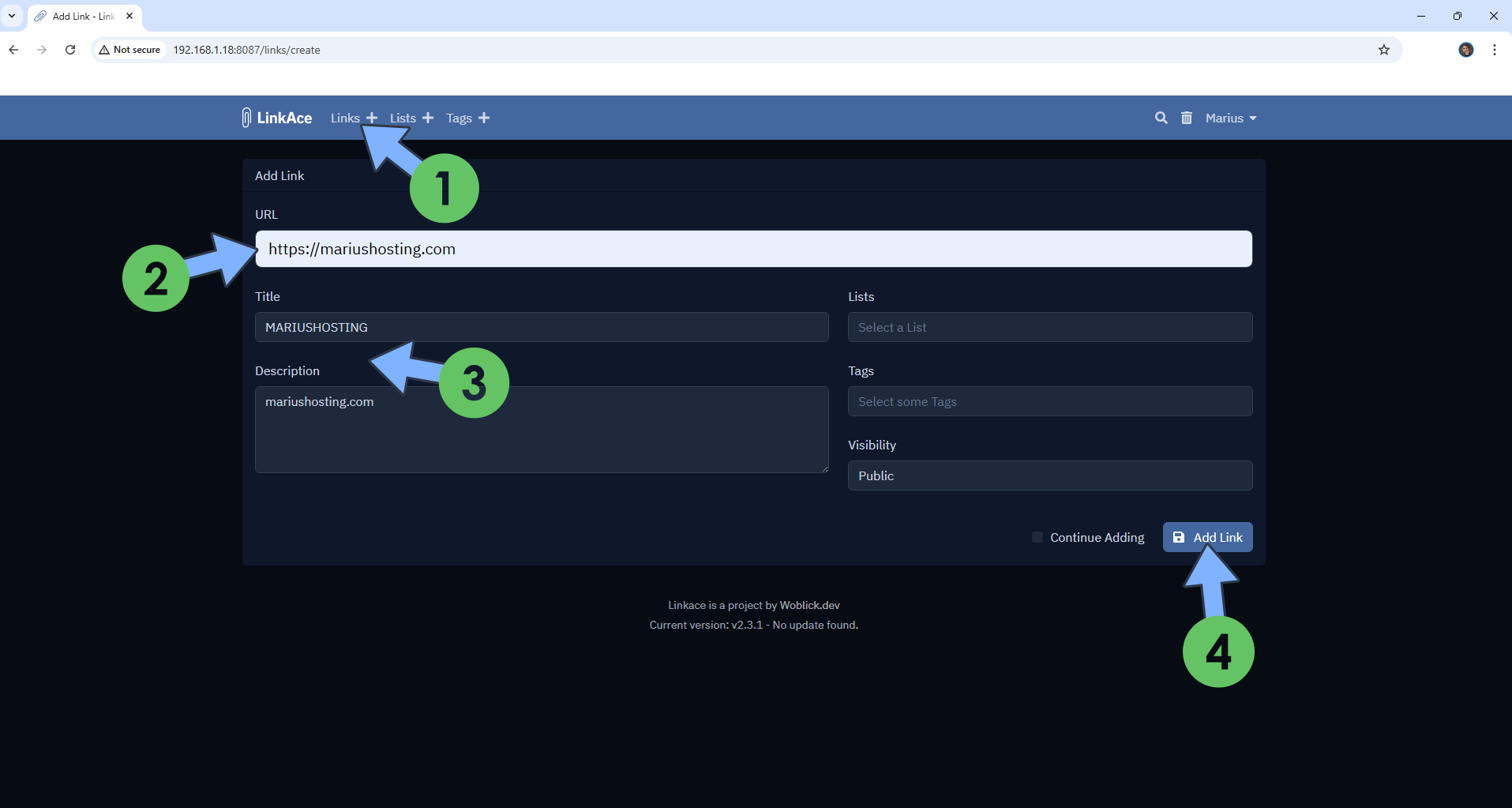Click the LinkAce logo
1512x808 pixels.
pos(277,118)
